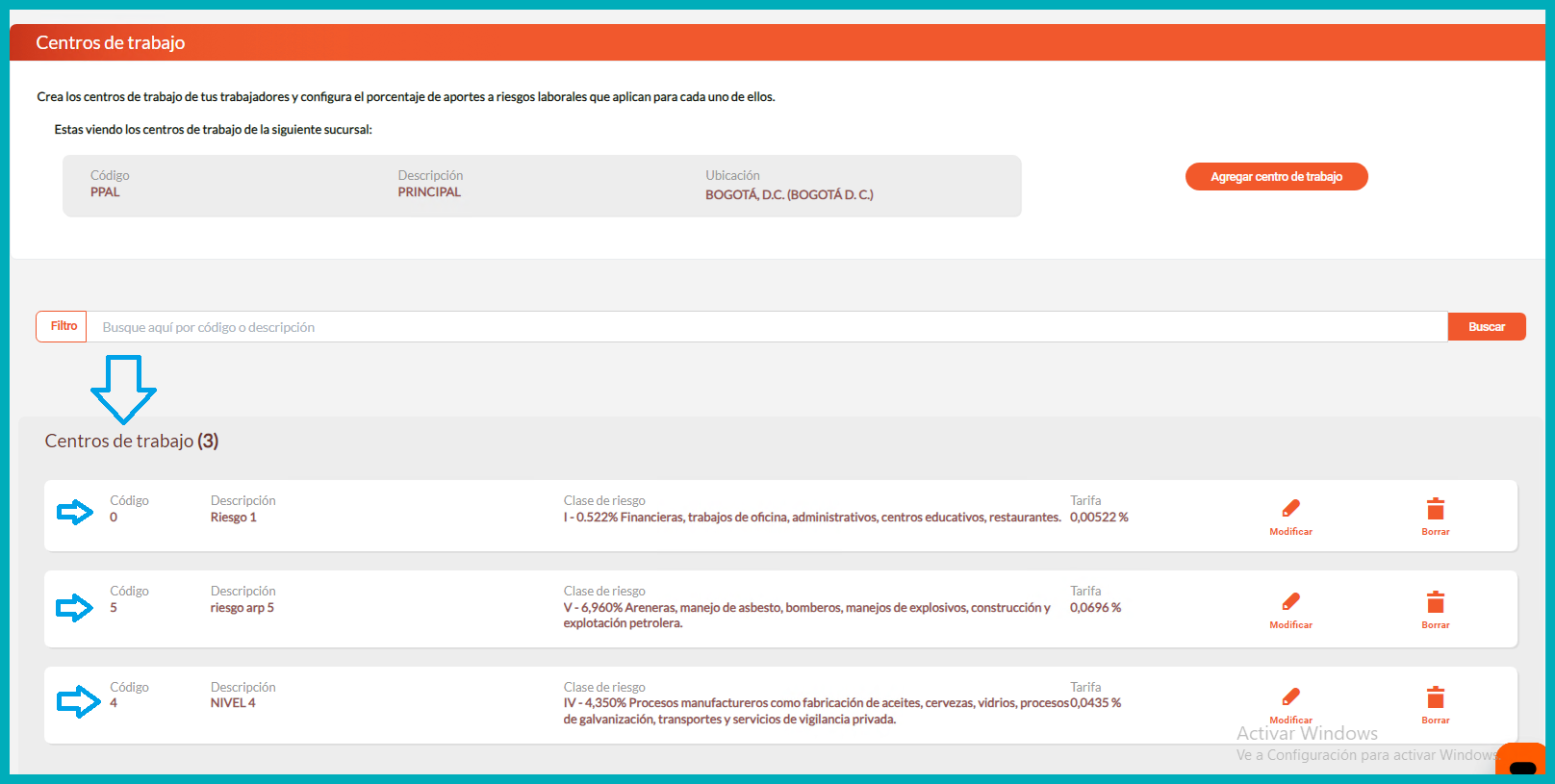Select the Riesgo 1 description text
This screenshot has height=784, width=1555.
tap(234, 518)
